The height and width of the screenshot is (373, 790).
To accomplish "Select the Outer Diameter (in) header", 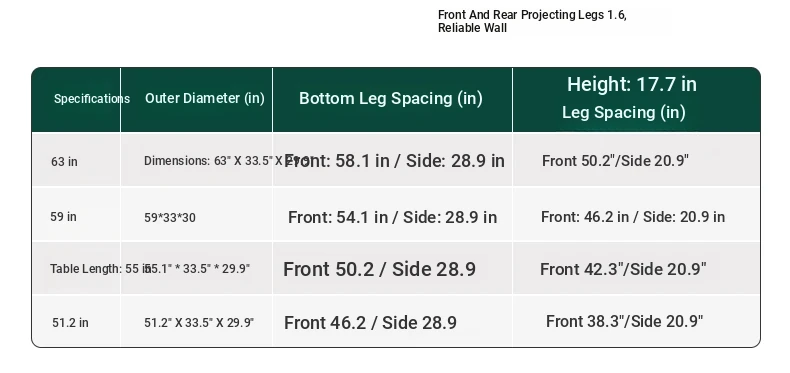I will (x=205, y=98).
